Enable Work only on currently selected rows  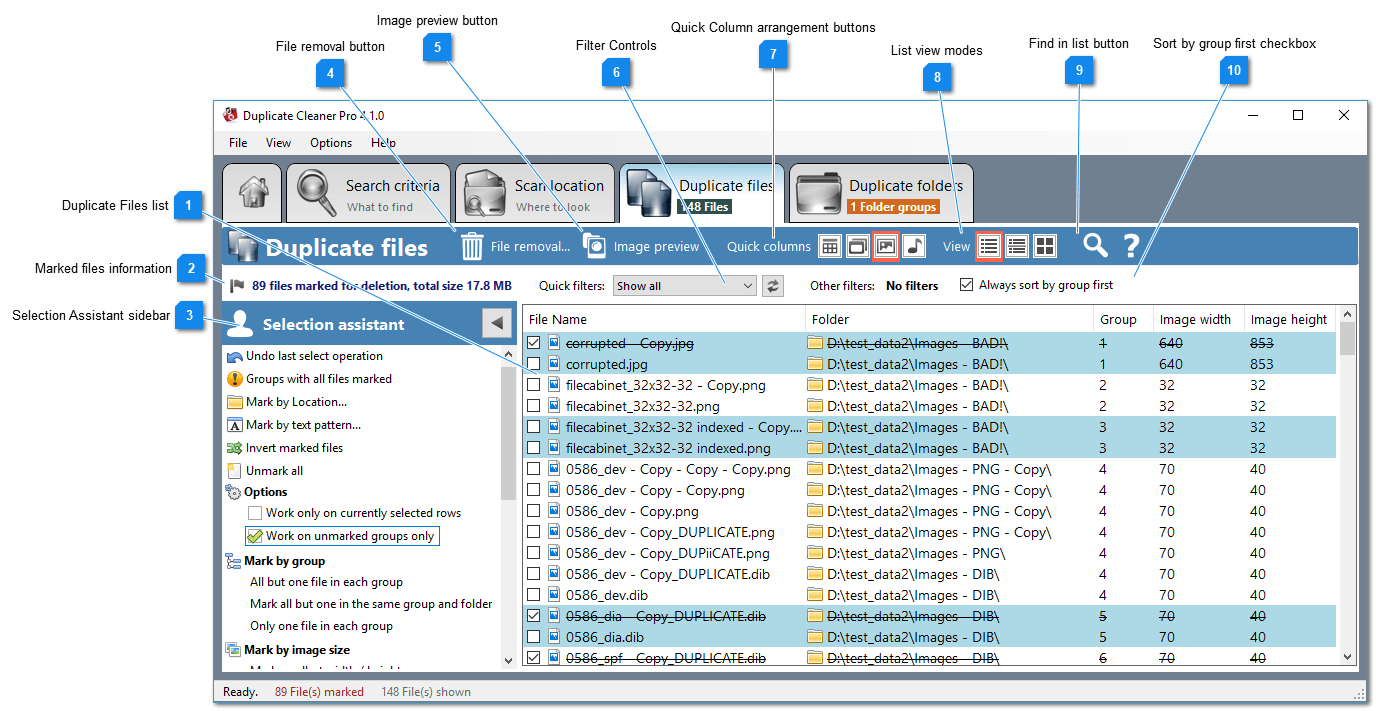(x=255, y=512)
